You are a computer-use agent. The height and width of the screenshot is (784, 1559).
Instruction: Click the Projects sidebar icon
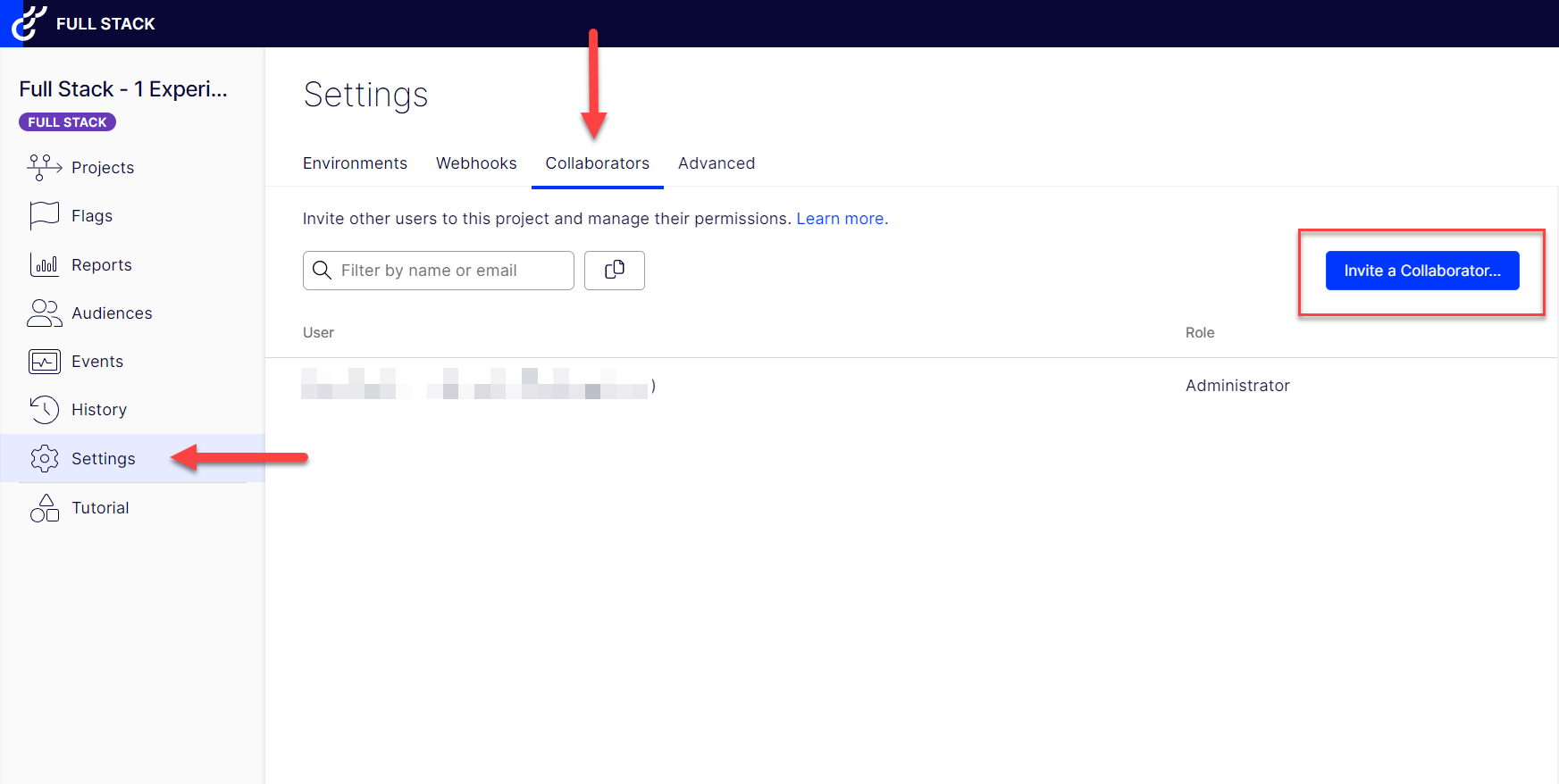(44, 167)
